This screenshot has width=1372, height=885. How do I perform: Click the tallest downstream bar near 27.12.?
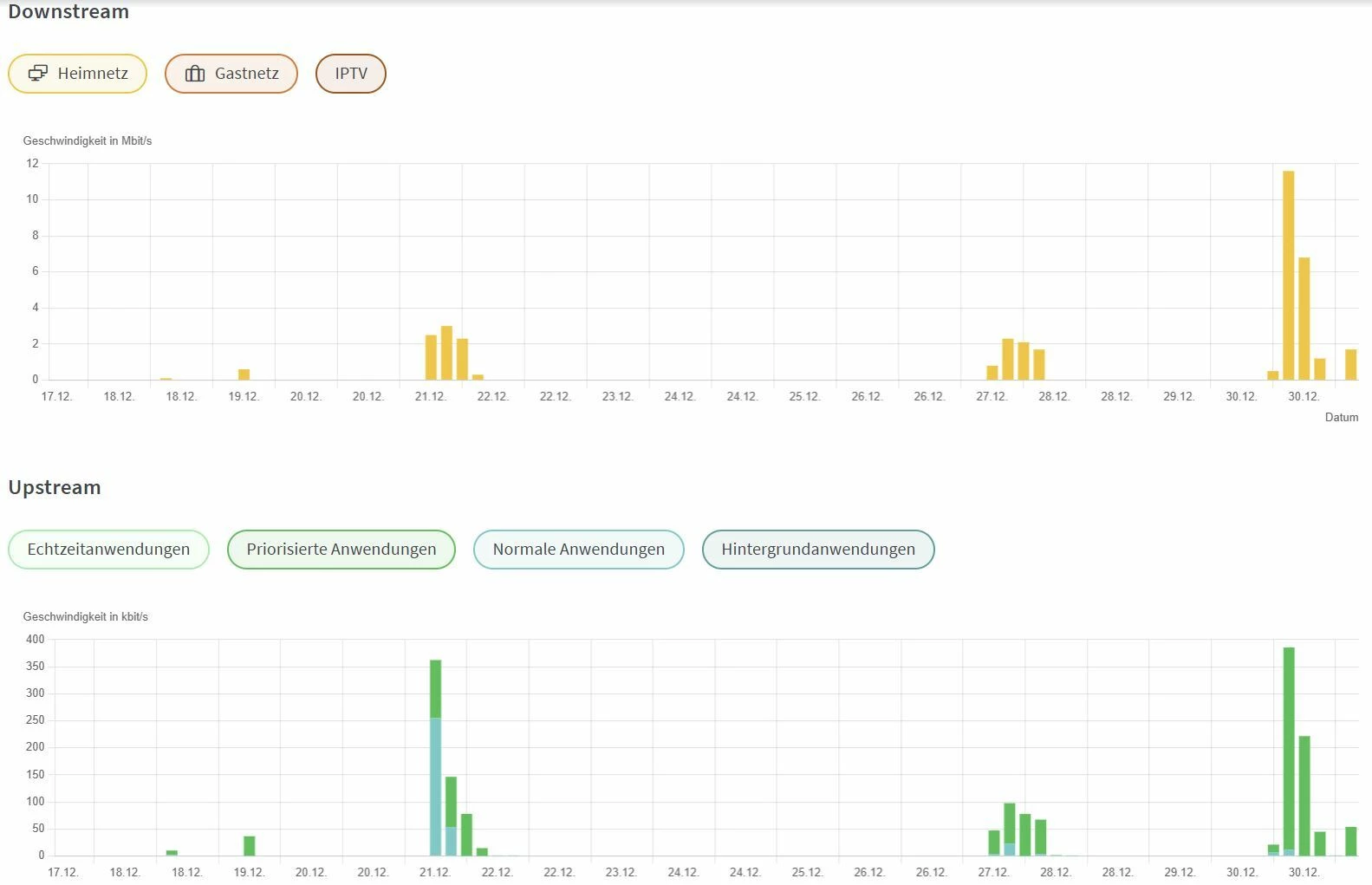coord(1008,359)
